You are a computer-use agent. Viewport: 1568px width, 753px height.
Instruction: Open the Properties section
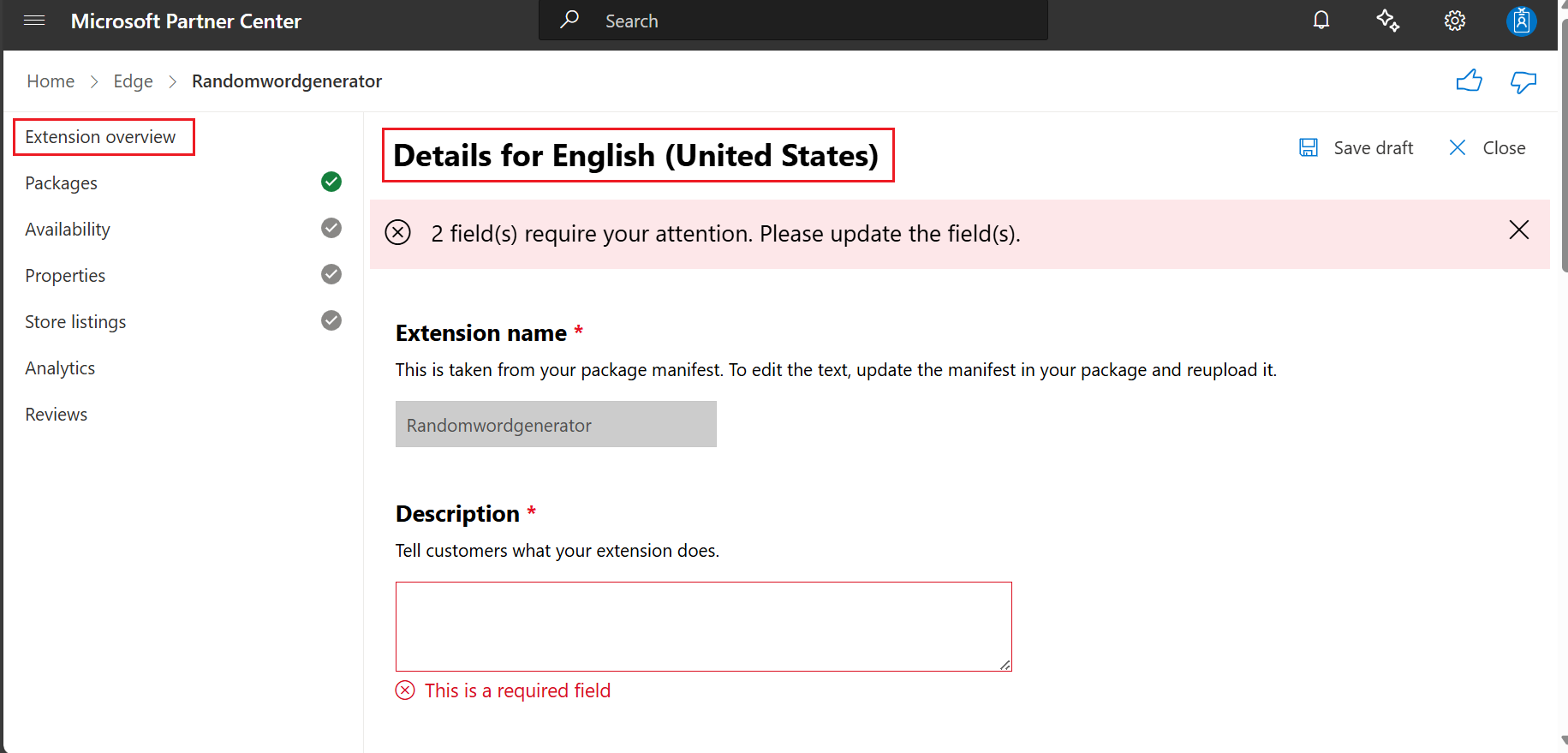[65, 276]
